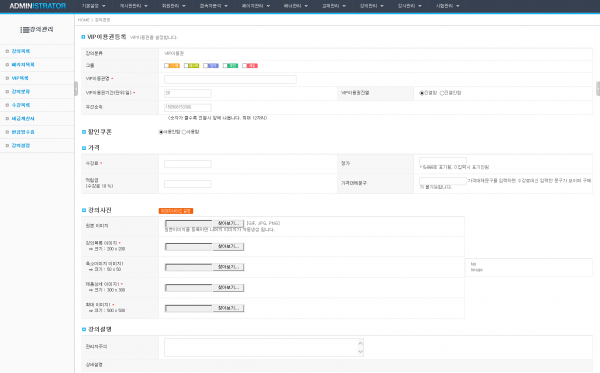
Task: Check the yellow-green group checkbox
Action: click(x=186, y=66)
